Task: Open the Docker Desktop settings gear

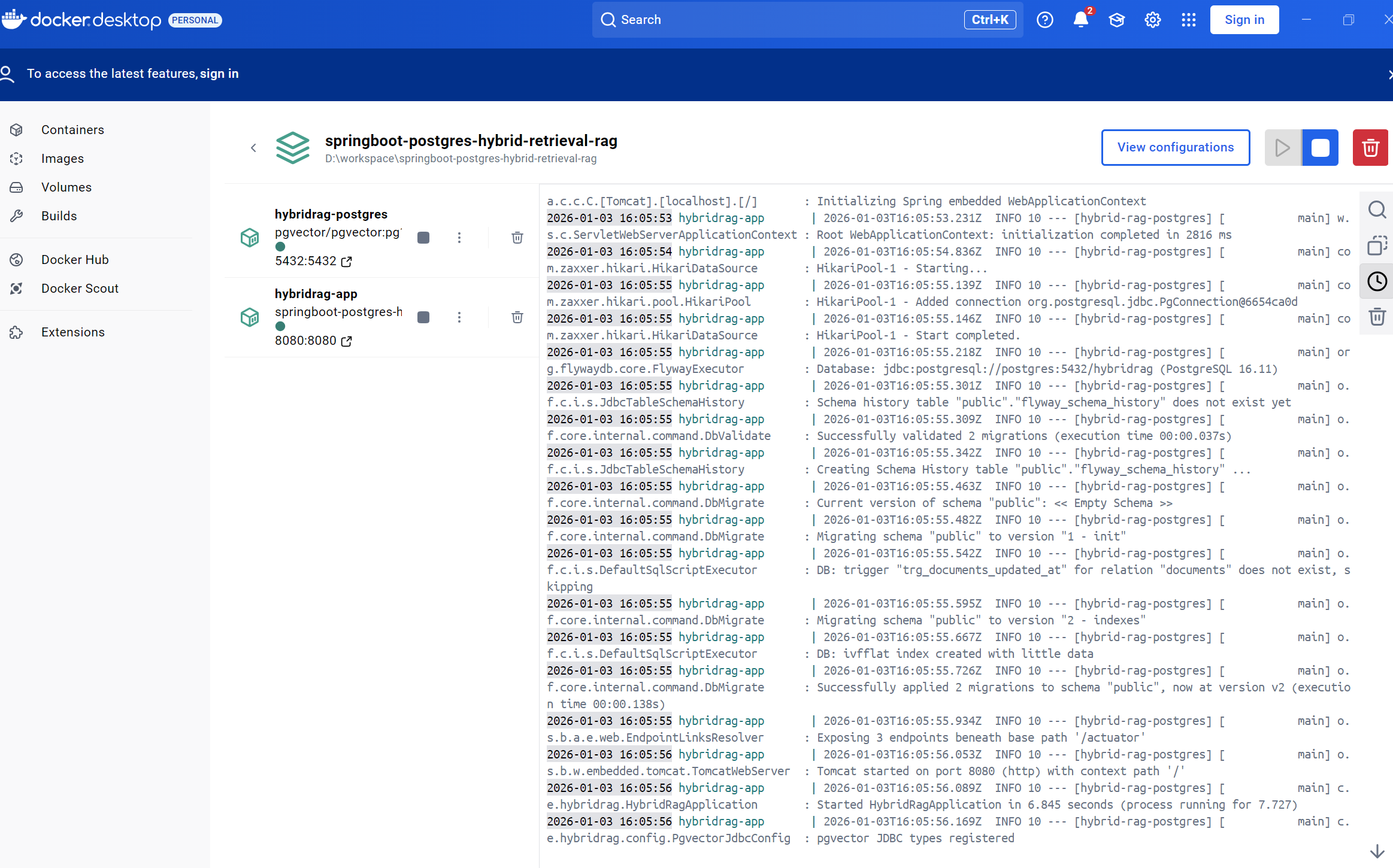Action: (x=1152, y=19)
